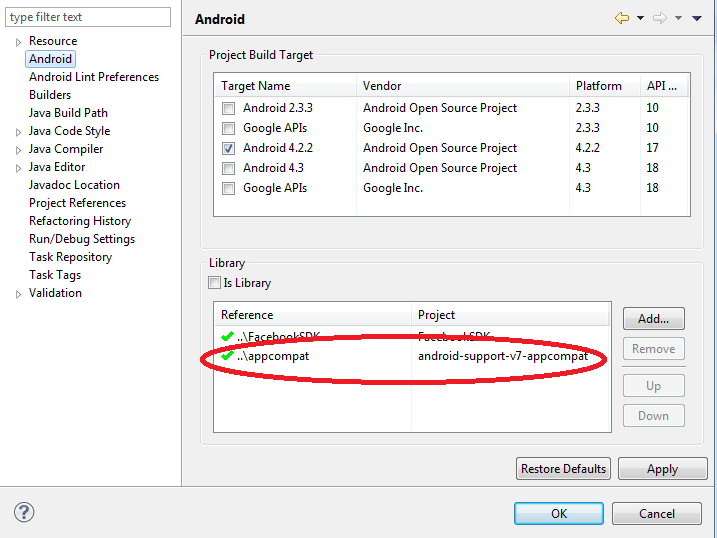Click API level 17 cell
The height and width of the screenshot is (538, 717).
[x=652, y=148]
